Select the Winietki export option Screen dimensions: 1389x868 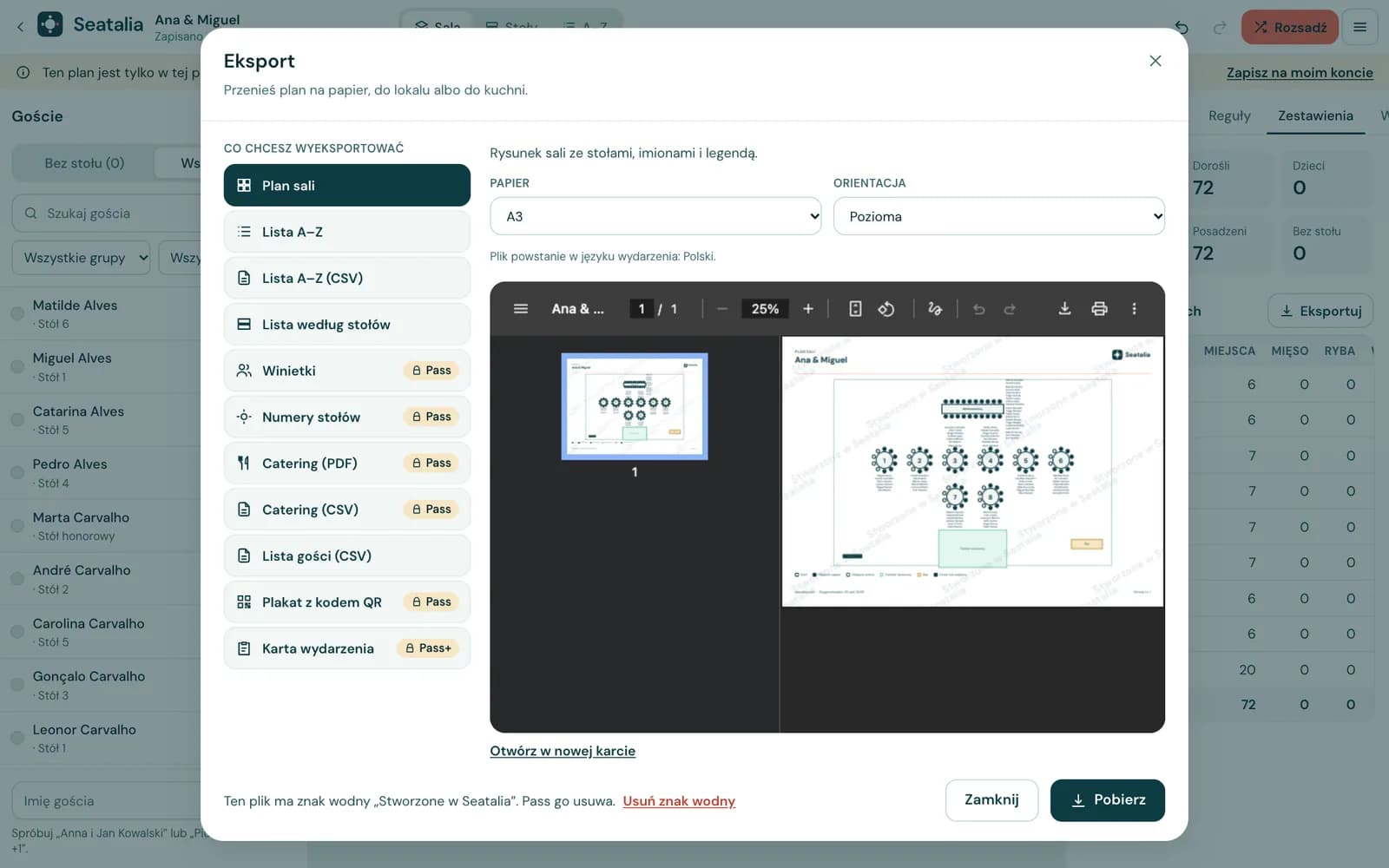click(347, 371)
